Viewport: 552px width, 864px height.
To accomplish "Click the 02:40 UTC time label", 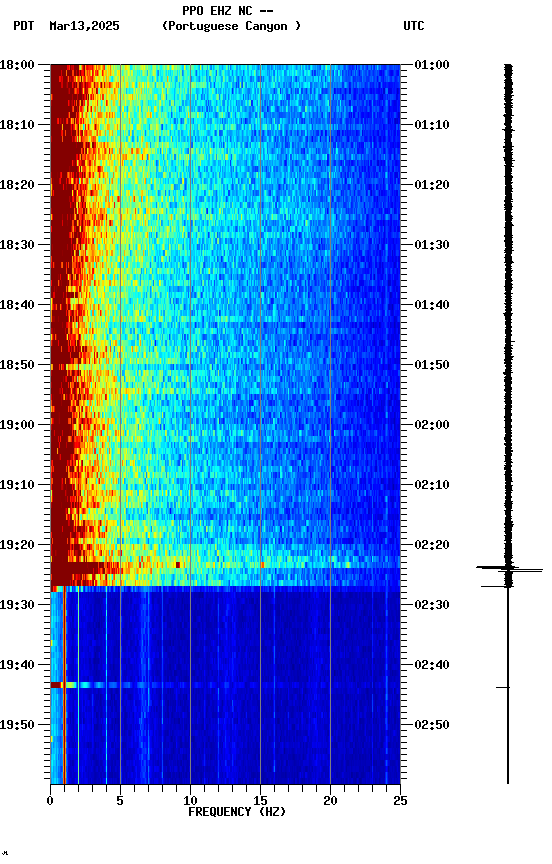I will point(432,665).
